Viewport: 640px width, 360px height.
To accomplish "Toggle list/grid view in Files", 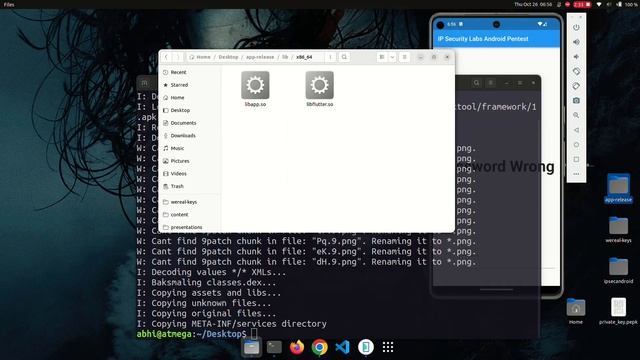I will (382, 57).
